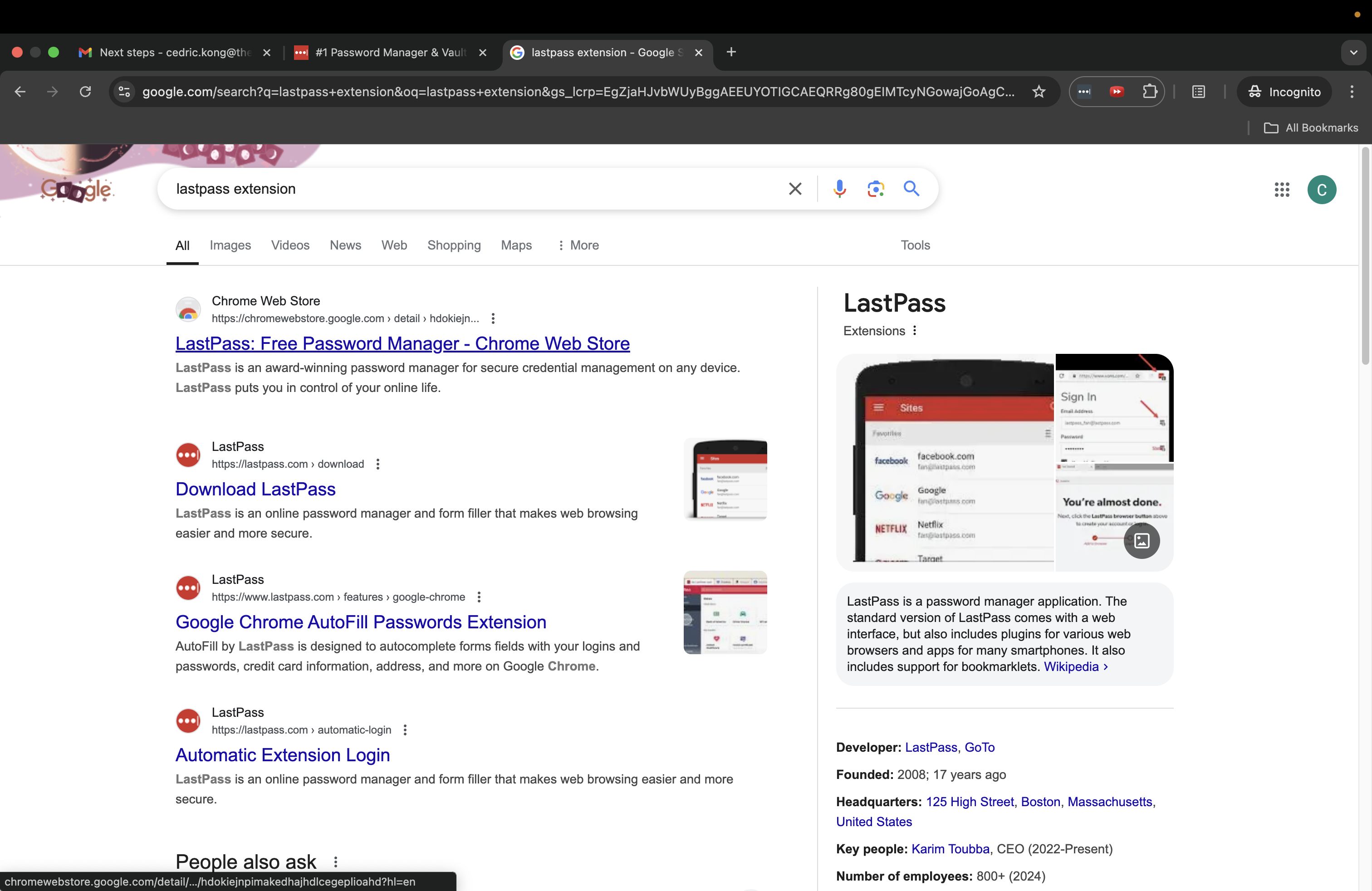Open the 125 High Street link

coord(970,802)
